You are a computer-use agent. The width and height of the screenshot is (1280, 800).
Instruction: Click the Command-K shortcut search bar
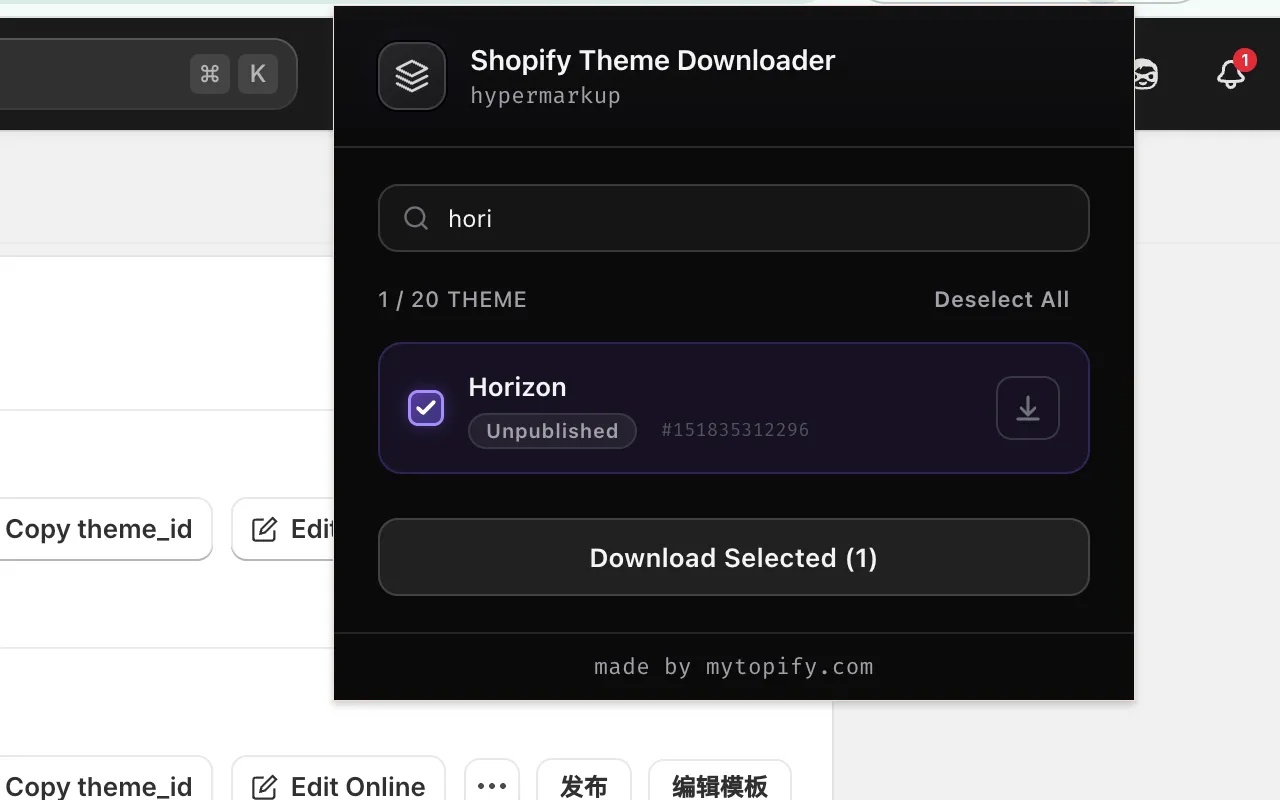pyautogui.click(x=148, y=74)
